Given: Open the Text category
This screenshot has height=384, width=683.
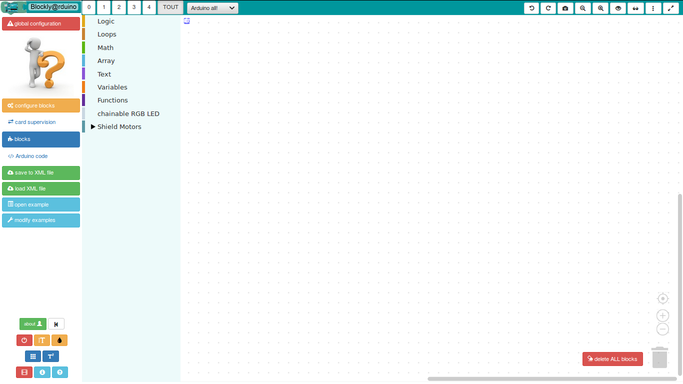Looking at the screenshot, I should [x=104, y=74].
